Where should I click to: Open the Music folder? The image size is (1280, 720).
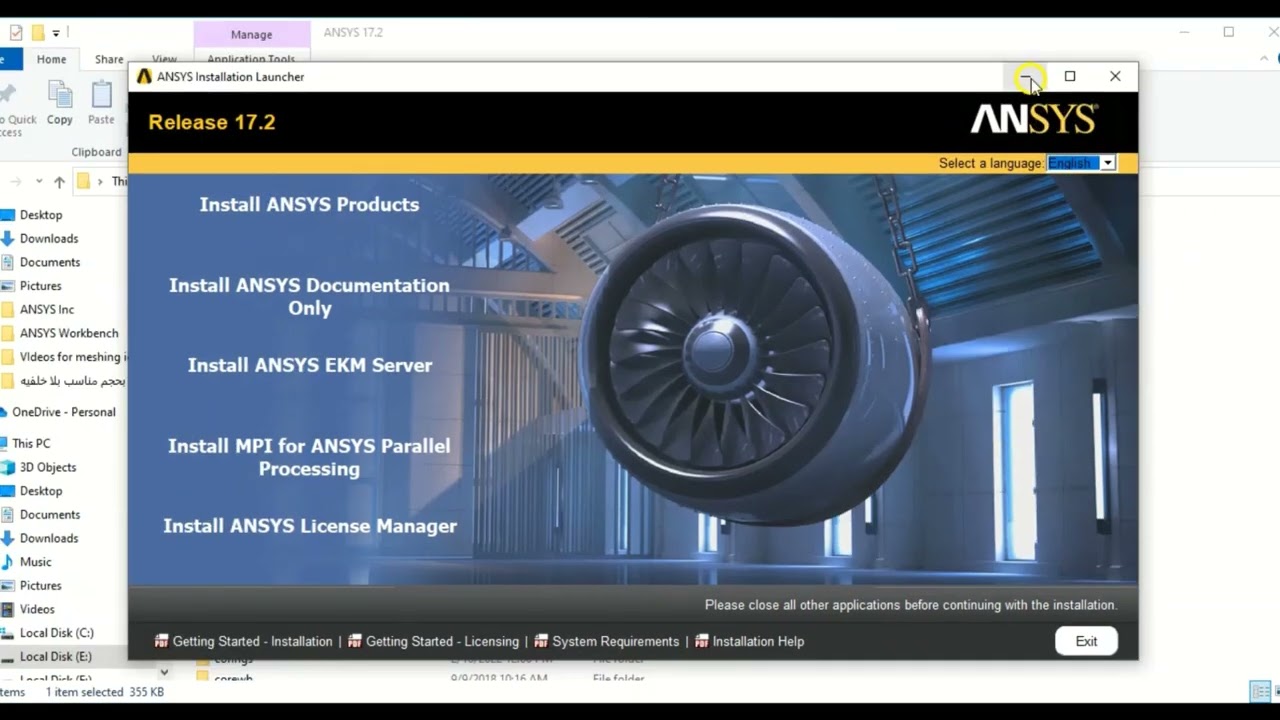[x=36, y=562]
